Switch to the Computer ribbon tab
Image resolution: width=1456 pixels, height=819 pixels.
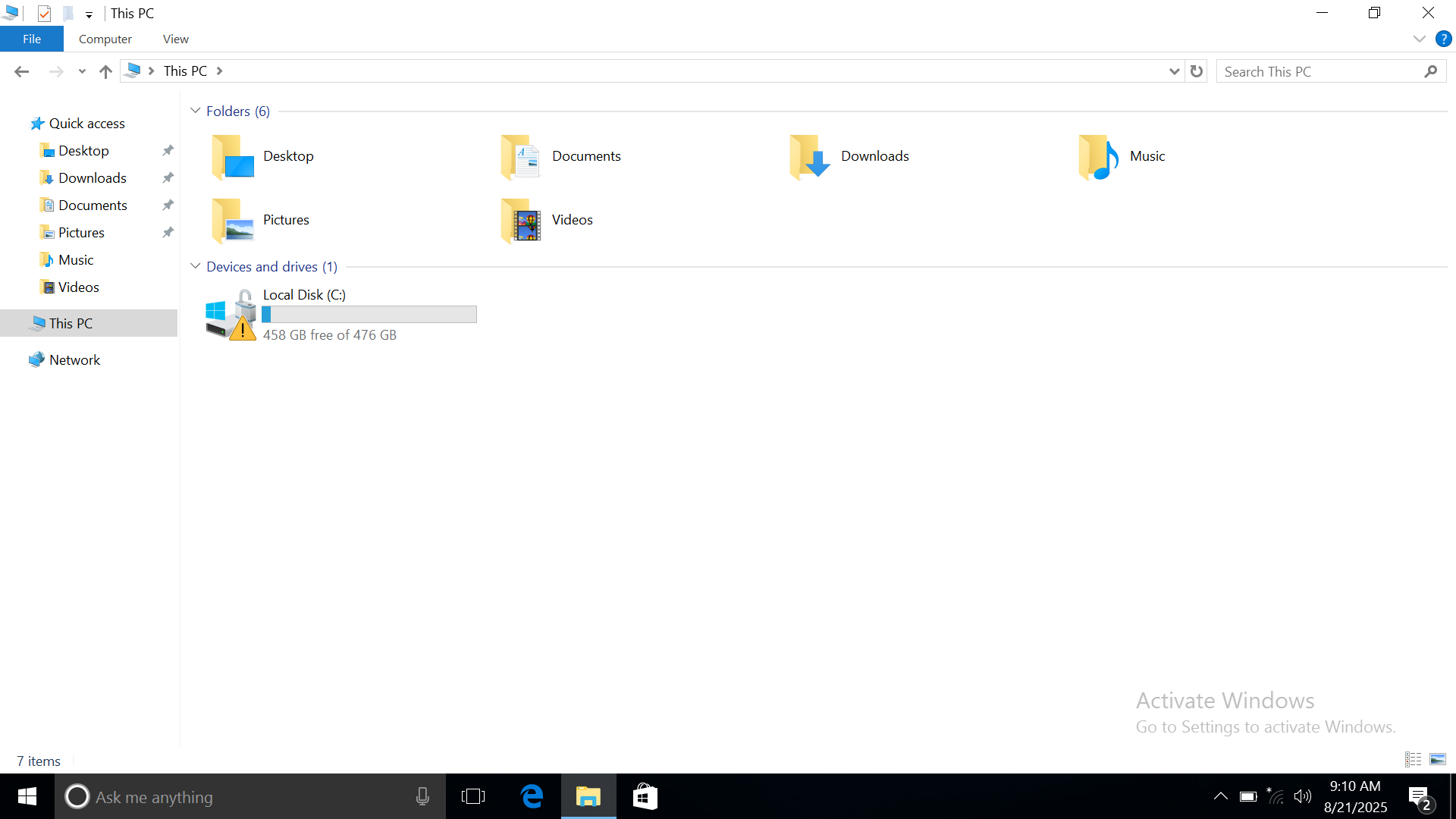tap(105, 39)
